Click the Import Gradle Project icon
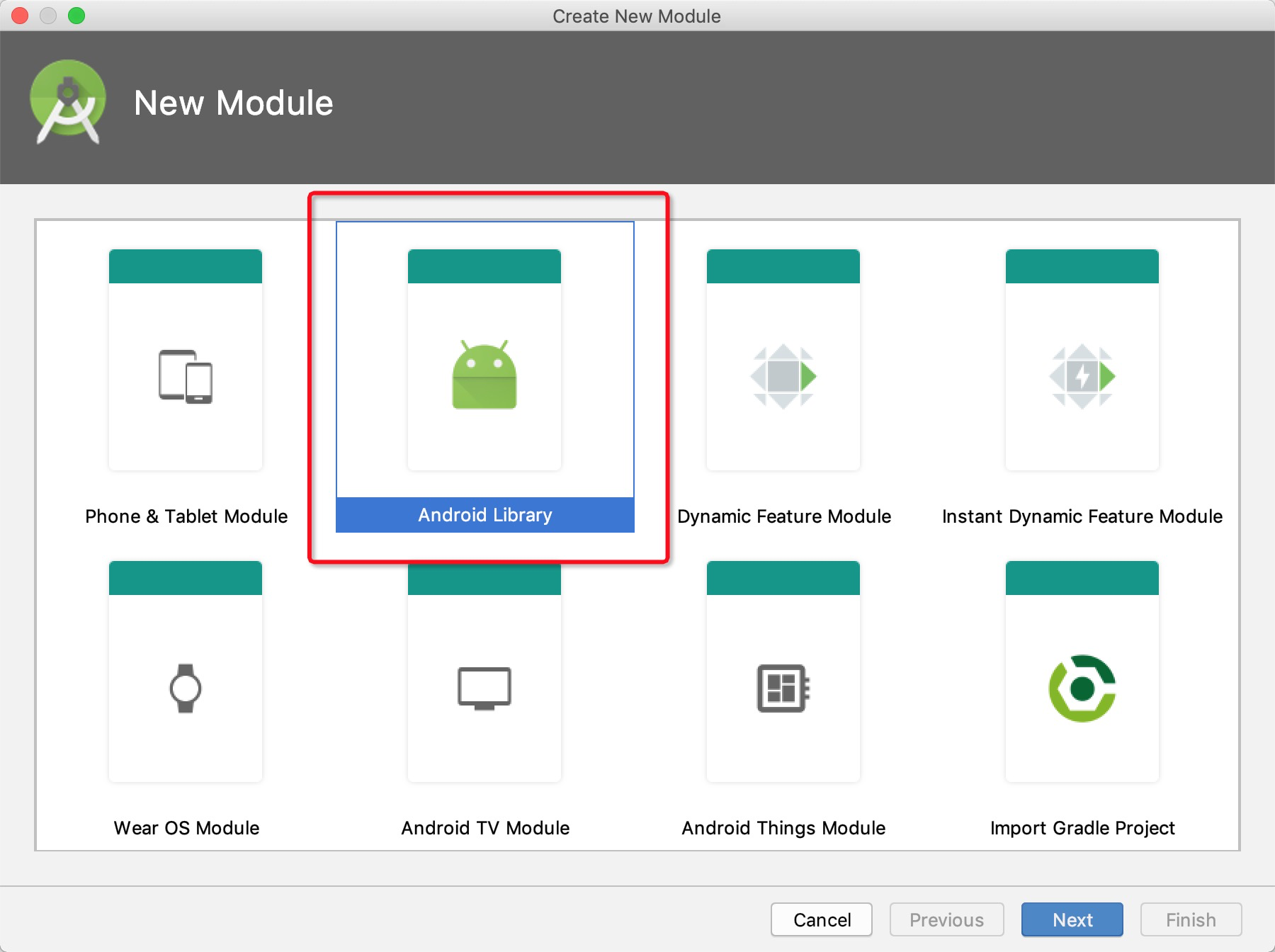This screenshot has width=1275, height=952. [1082, 688]
